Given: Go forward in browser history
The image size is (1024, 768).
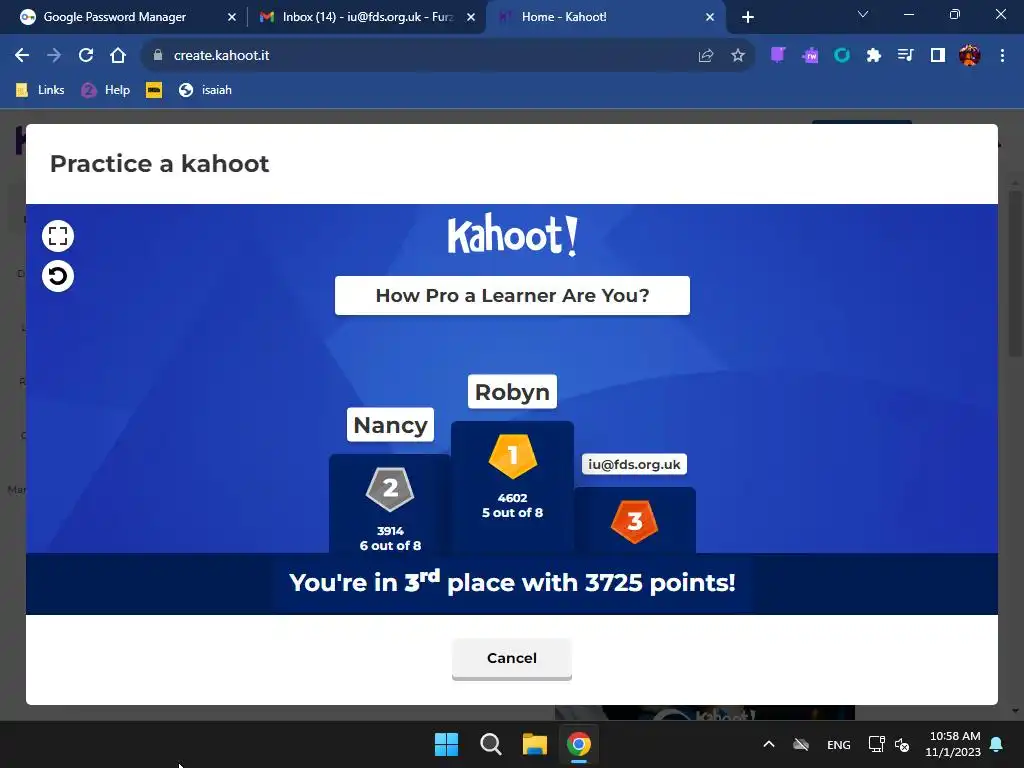Looking at the screenshot, I should [54, 56].
